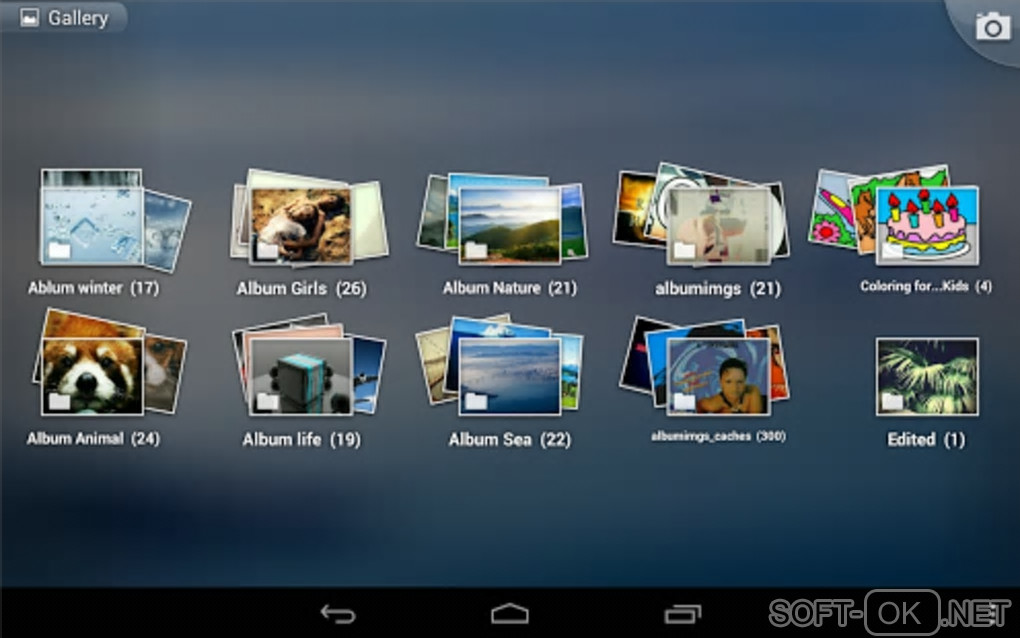Viewport: 1020px width, 638px height.
Task: Go to the Android home screen
Action: click(509, 613)
